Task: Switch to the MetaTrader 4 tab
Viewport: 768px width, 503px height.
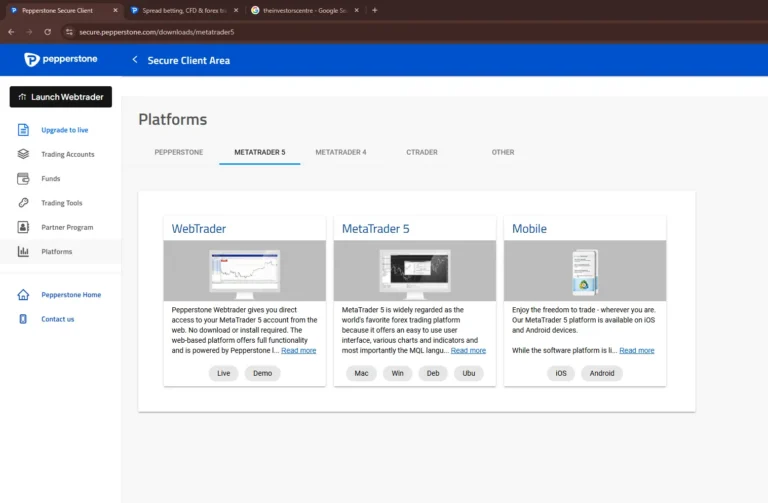Action: (341, 152)
